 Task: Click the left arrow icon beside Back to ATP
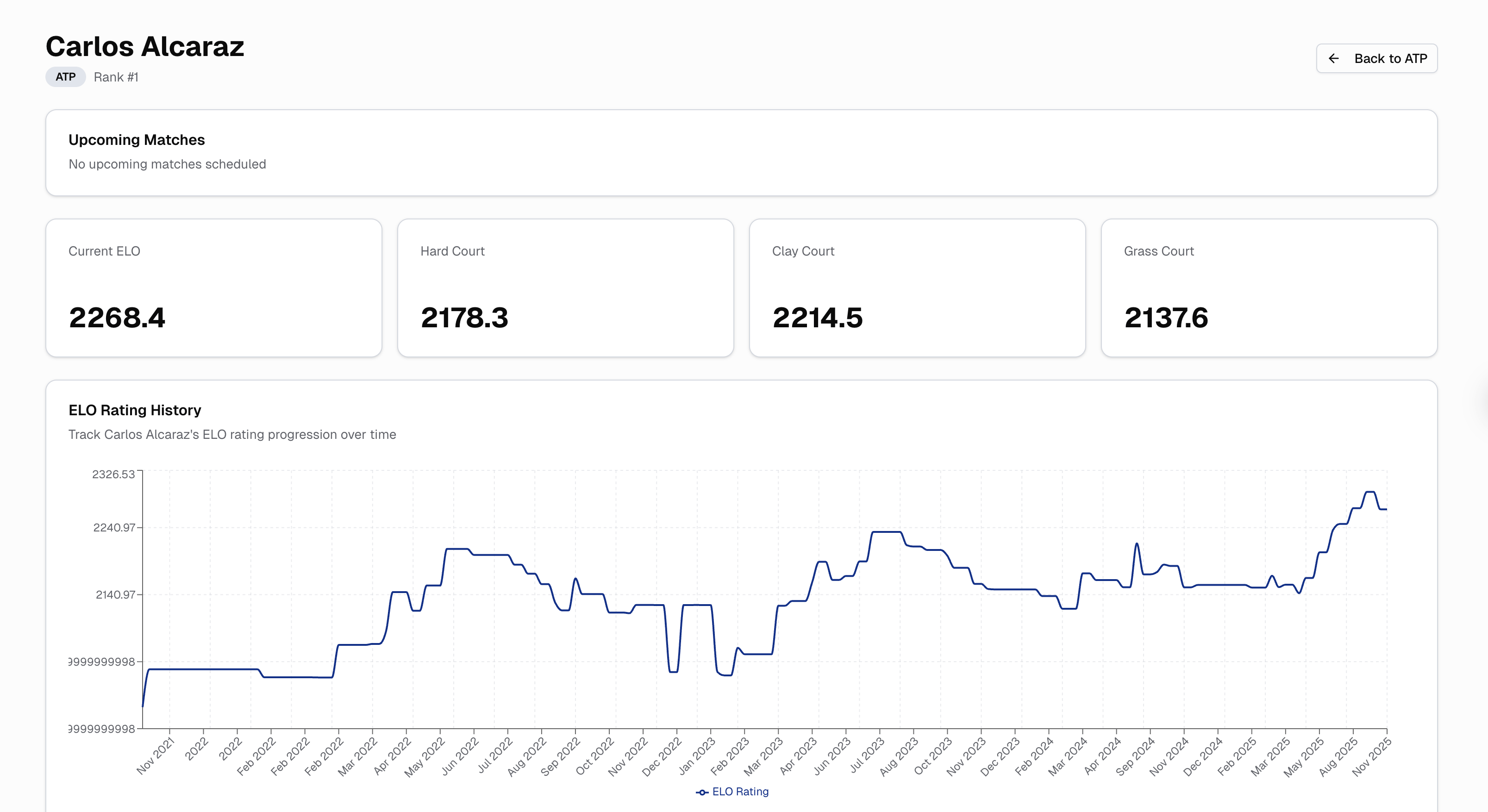tap(1333, 58)
